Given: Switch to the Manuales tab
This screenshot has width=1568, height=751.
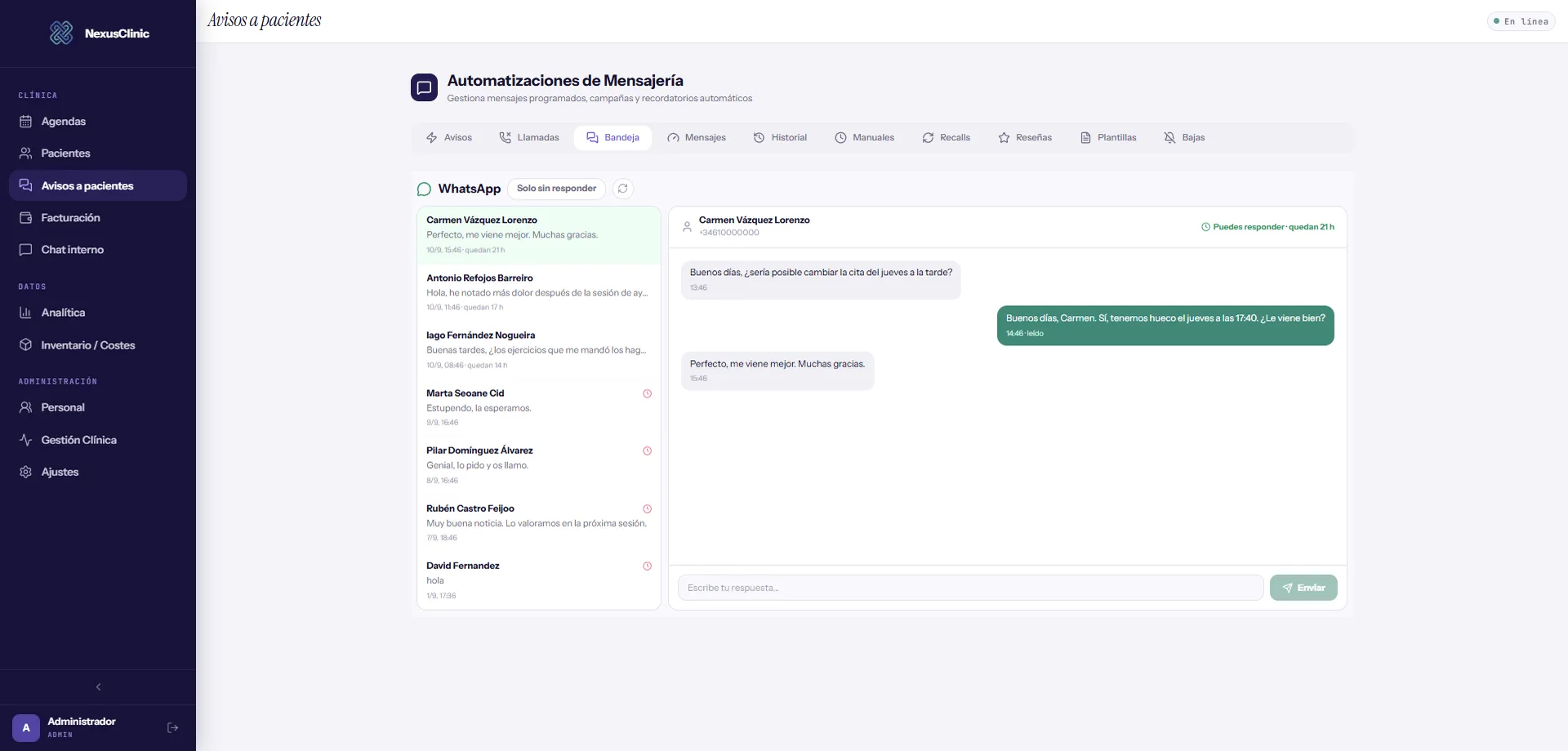Looking at the screenshot, I should 864,137.
